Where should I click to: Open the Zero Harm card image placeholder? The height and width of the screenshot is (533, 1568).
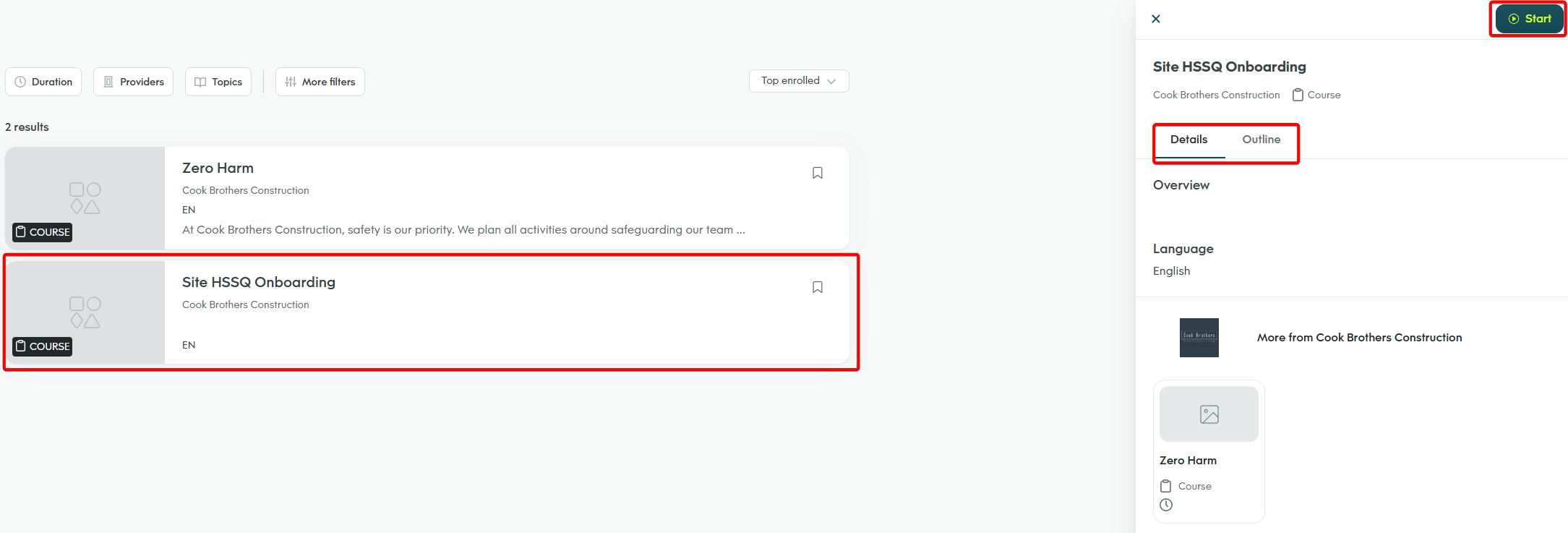point(1209,414)
